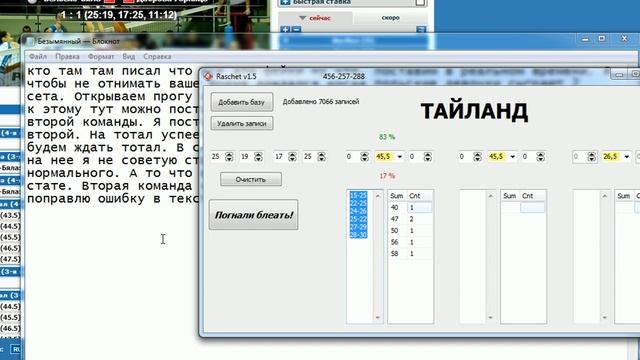
Task: Click the Sum cell showing 58
Action: (x=398, y=253)
